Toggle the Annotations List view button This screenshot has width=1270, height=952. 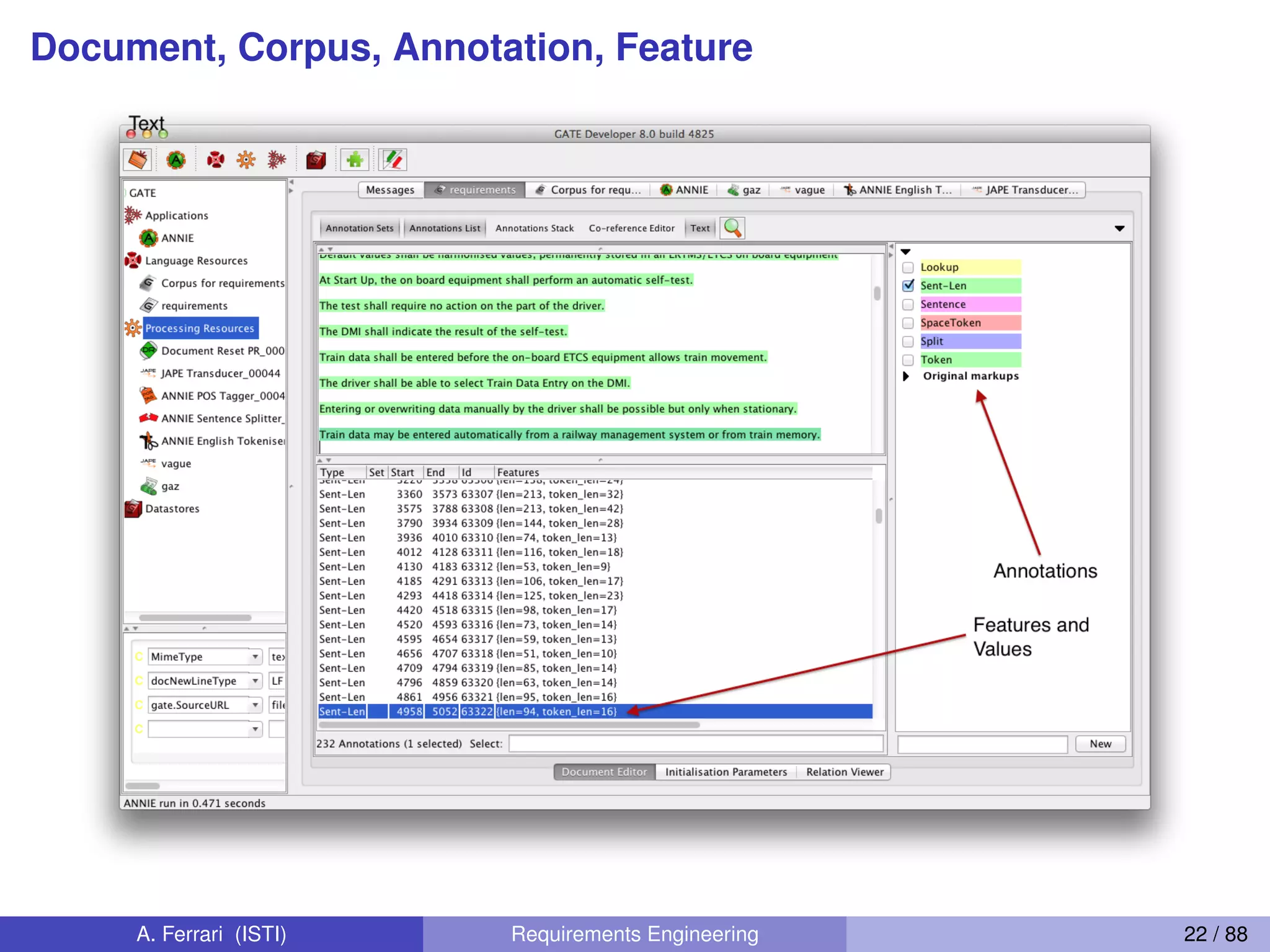click(445, 228)
